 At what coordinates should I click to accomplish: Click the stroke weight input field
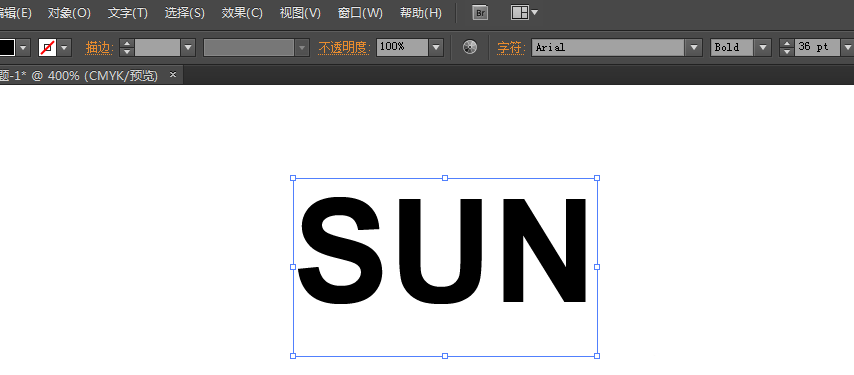(x=157, y=48)
